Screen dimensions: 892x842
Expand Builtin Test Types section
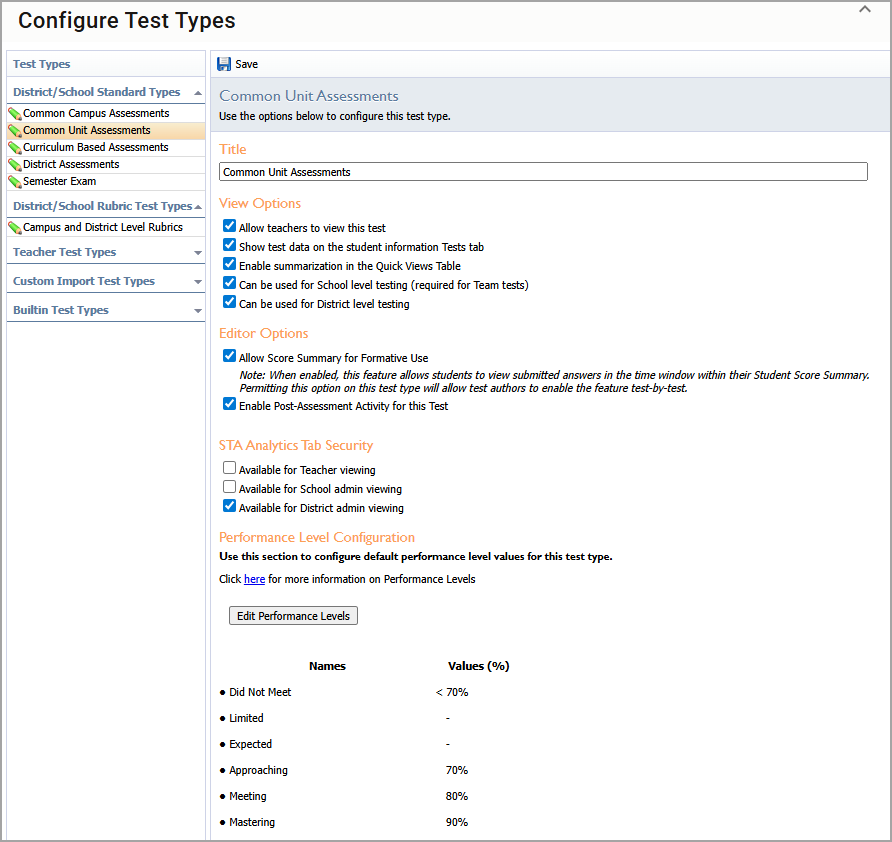click(198, 311)
